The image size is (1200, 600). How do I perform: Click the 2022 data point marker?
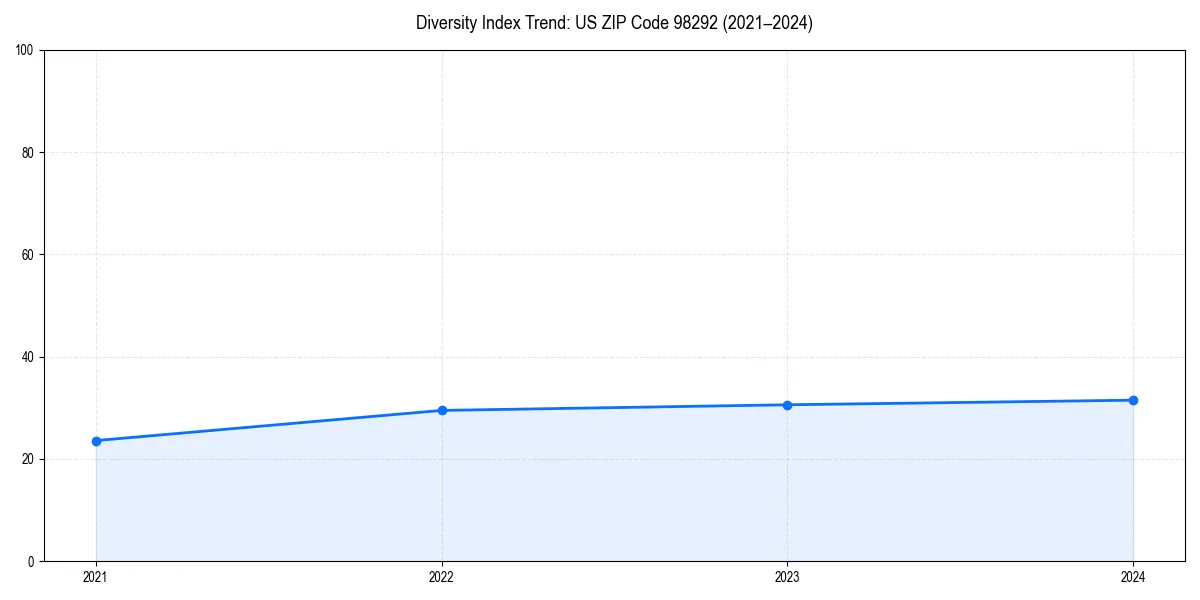442,410
